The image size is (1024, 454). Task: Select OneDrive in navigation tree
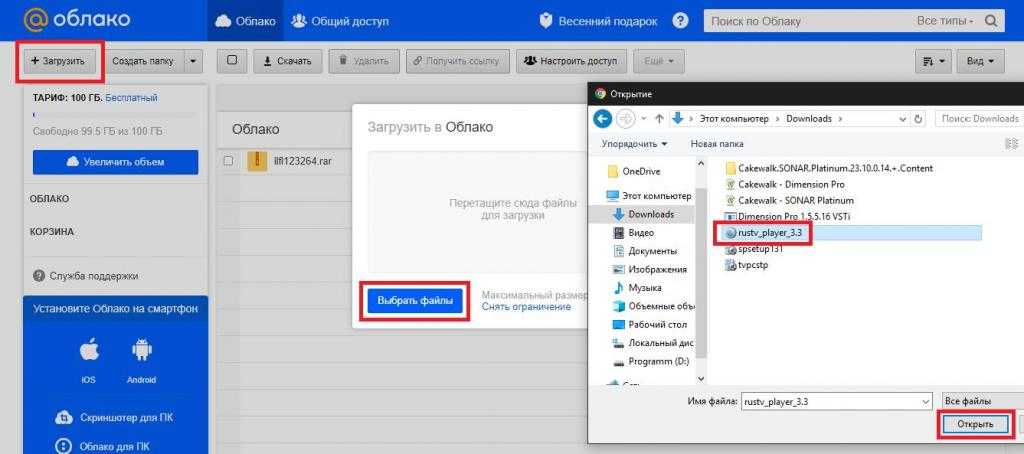pos(633,171)
